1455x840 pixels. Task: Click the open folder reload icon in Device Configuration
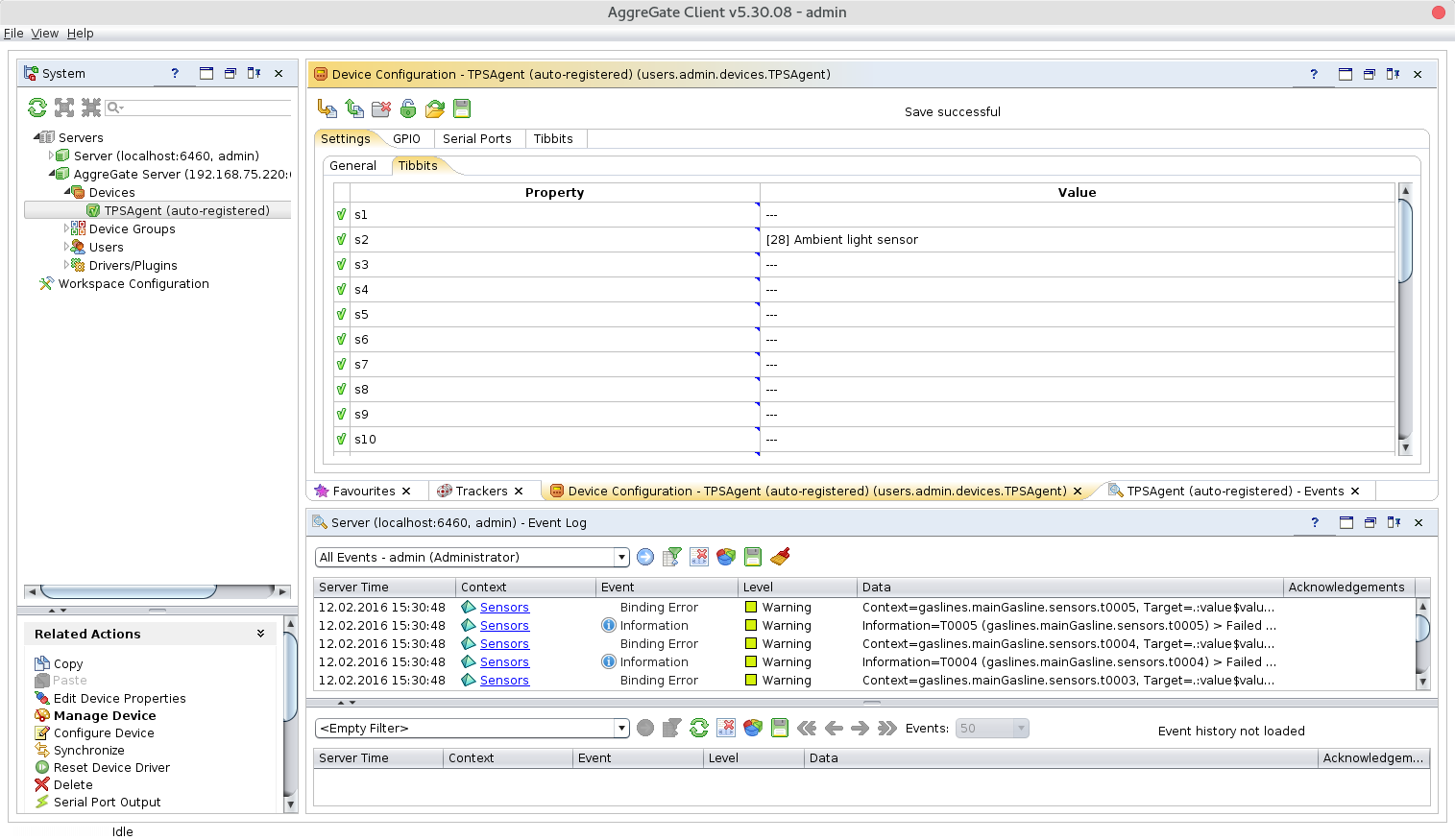click(435, 108)
